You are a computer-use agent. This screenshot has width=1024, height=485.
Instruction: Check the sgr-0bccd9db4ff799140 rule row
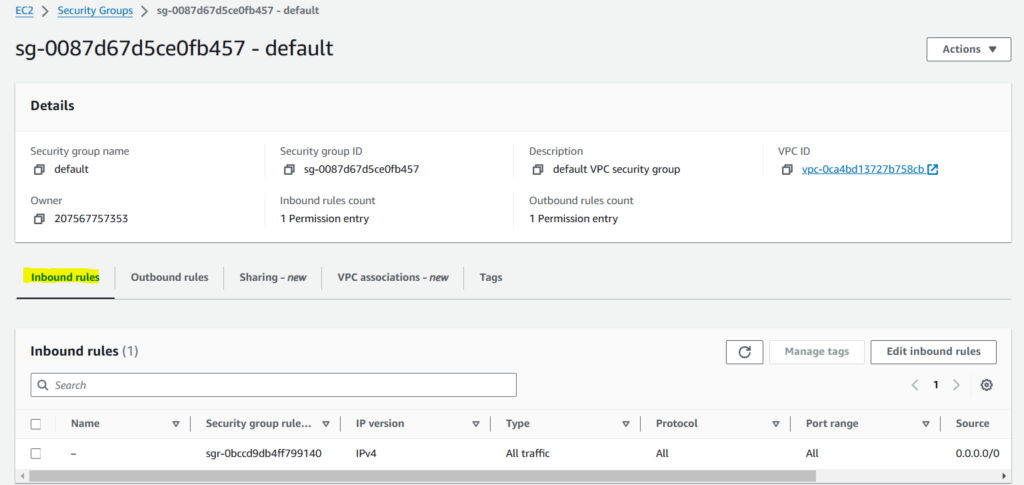click(36, 453)
